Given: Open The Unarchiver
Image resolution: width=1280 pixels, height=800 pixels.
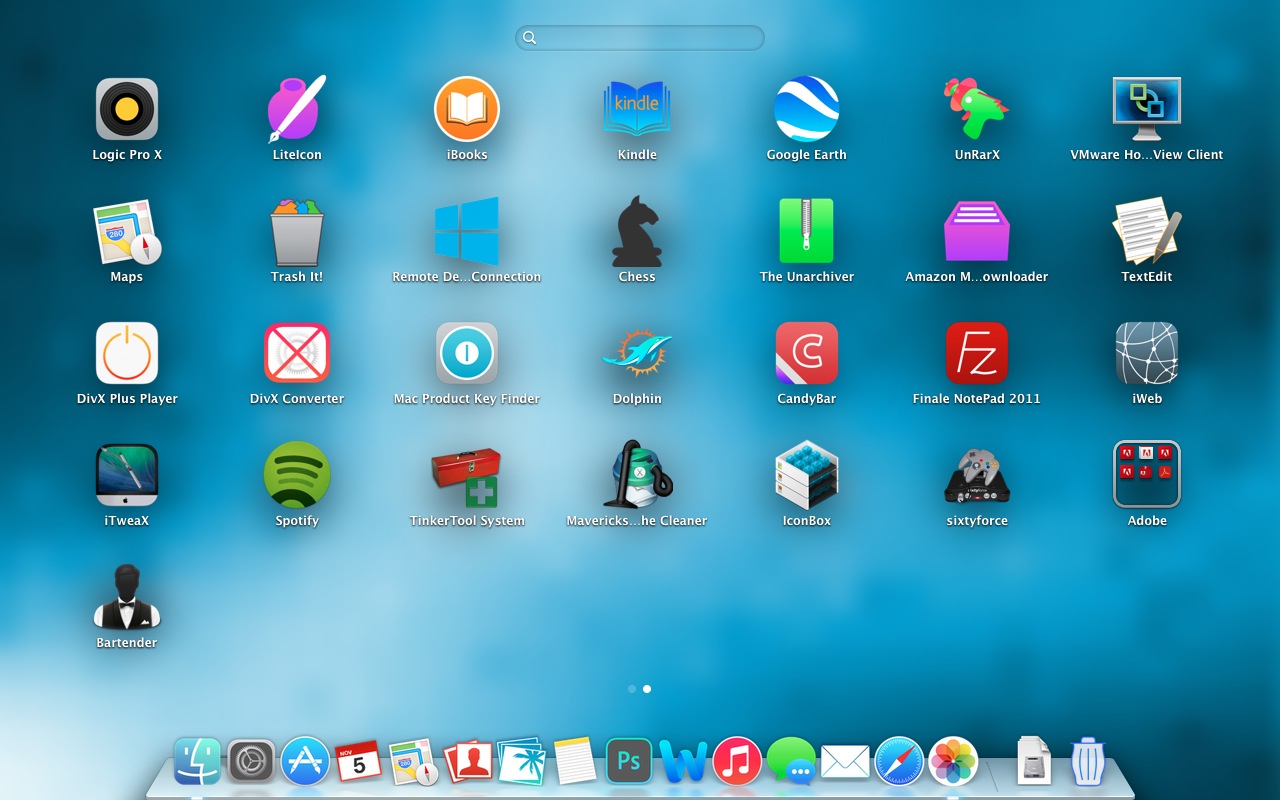Looking at the screenshot, I should click(x=807, y=231).
